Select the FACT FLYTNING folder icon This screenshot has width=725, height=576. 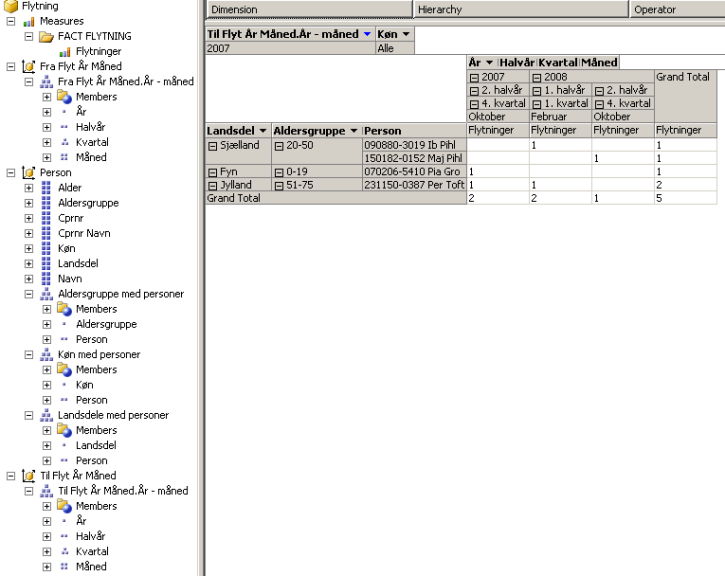click(x=46, y=37)
